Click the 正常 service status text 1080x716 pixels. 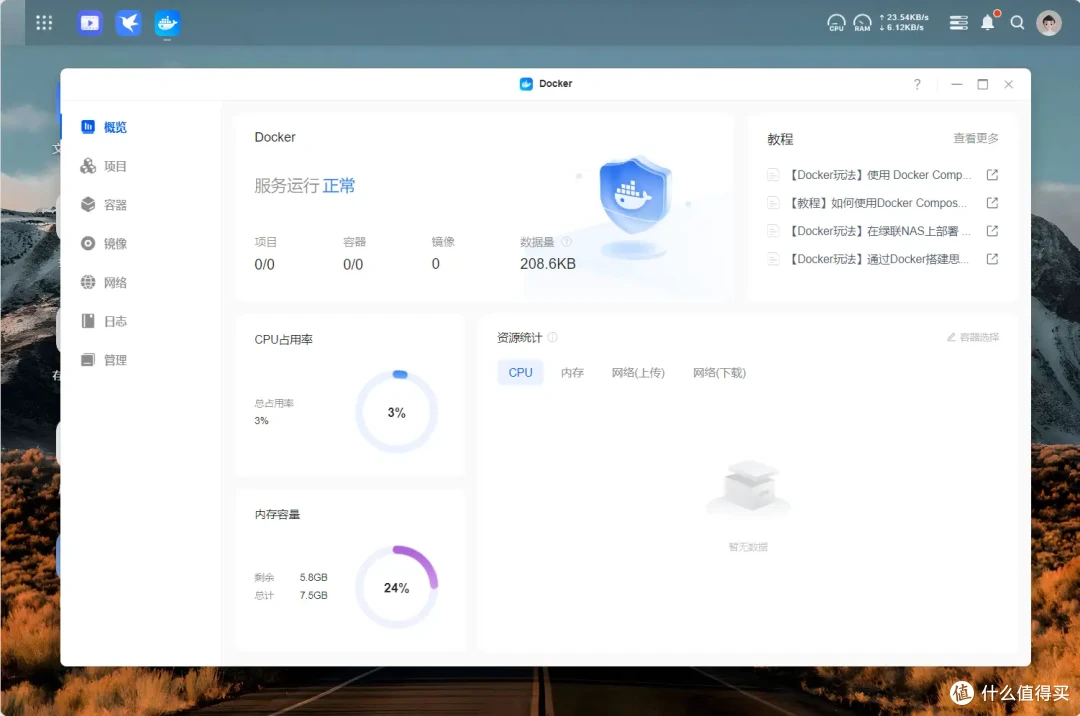coord(339,186)
